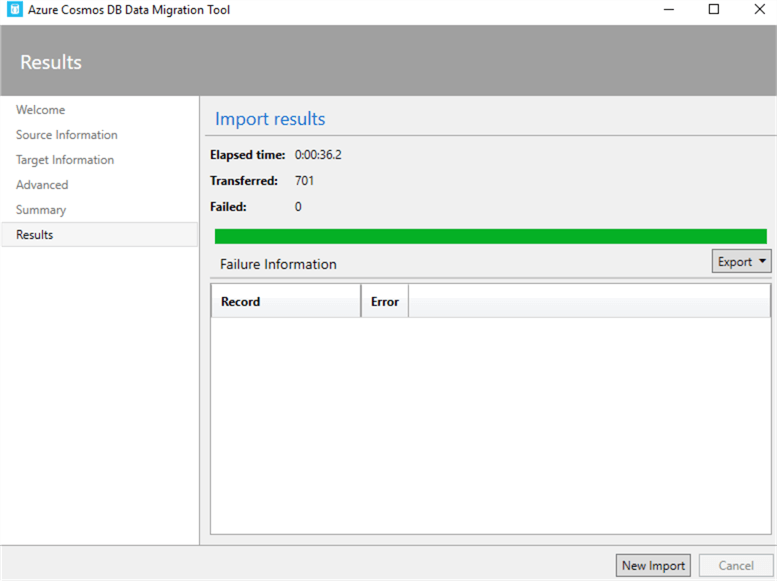
Task: Click the green import progress bar
Action: [491, 236]
